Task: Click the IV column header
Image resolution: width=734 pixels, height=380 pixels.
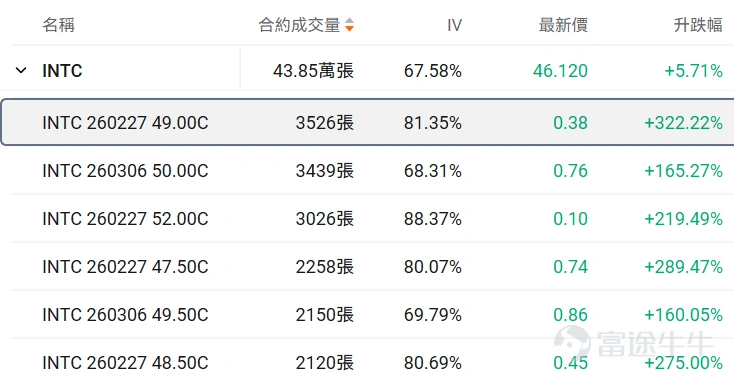Action: click(x=454, y=25)
